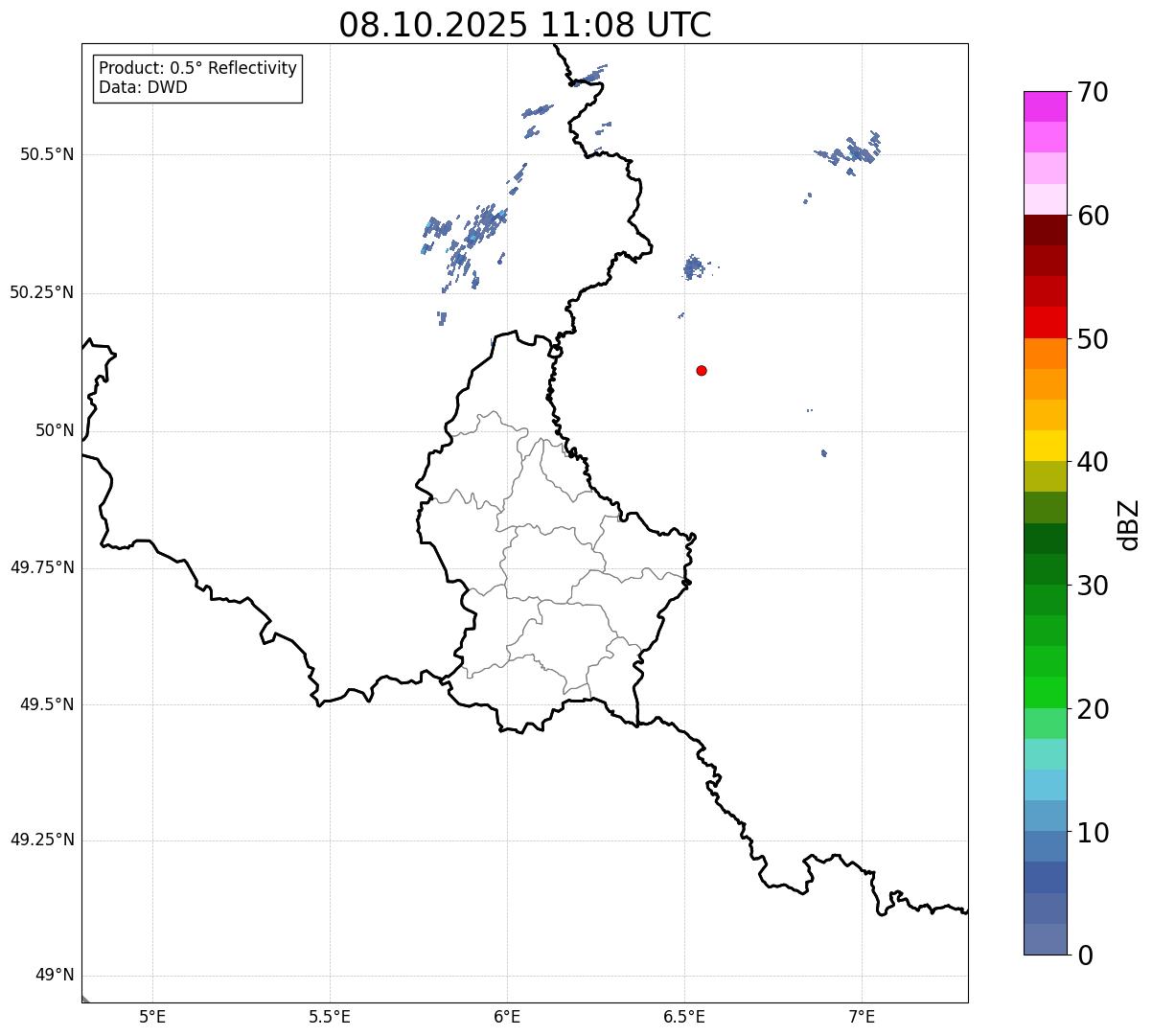This screenshot has width=1152, height=1036.
Task: Click the latitude label 50°N
Action: pyautogui.click(x=55, y=430)
